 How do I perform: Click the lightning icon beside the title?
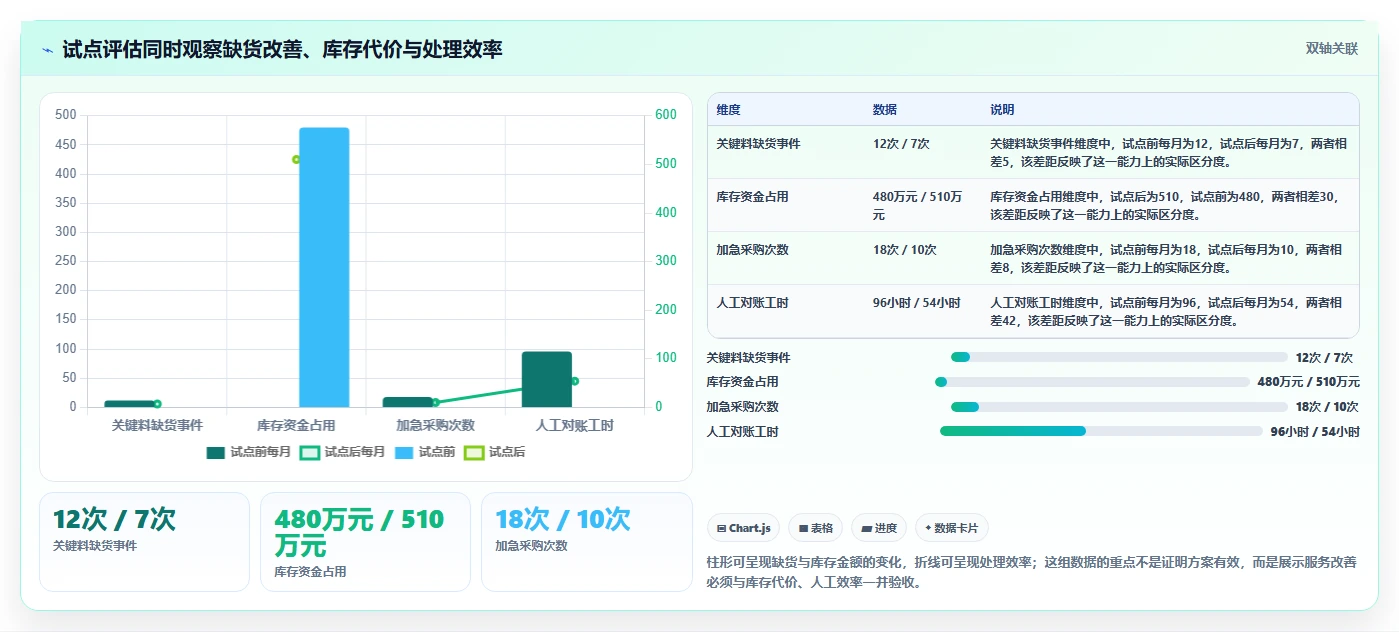point(48,49)
